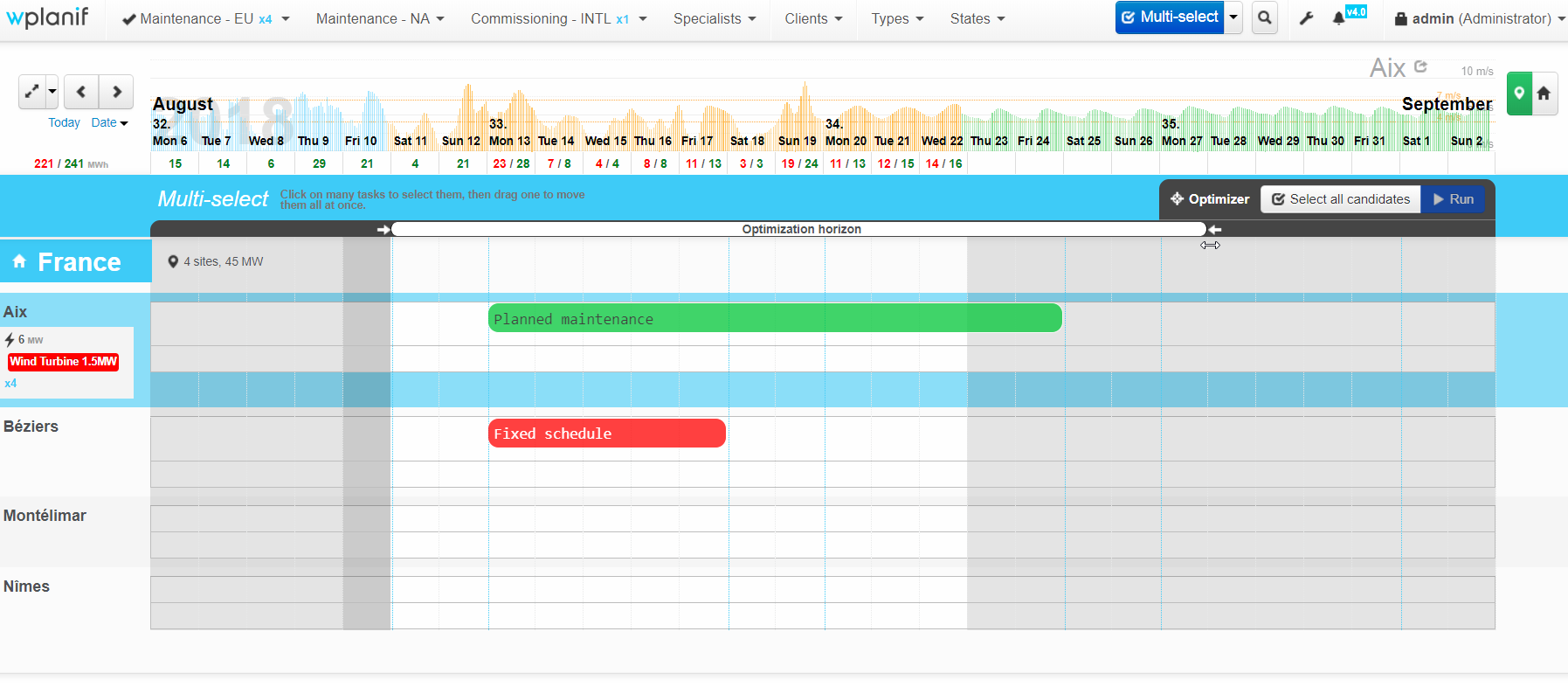Open notifications bell icon
This screenshot has width=1568, height=687.
(1338, 18)
